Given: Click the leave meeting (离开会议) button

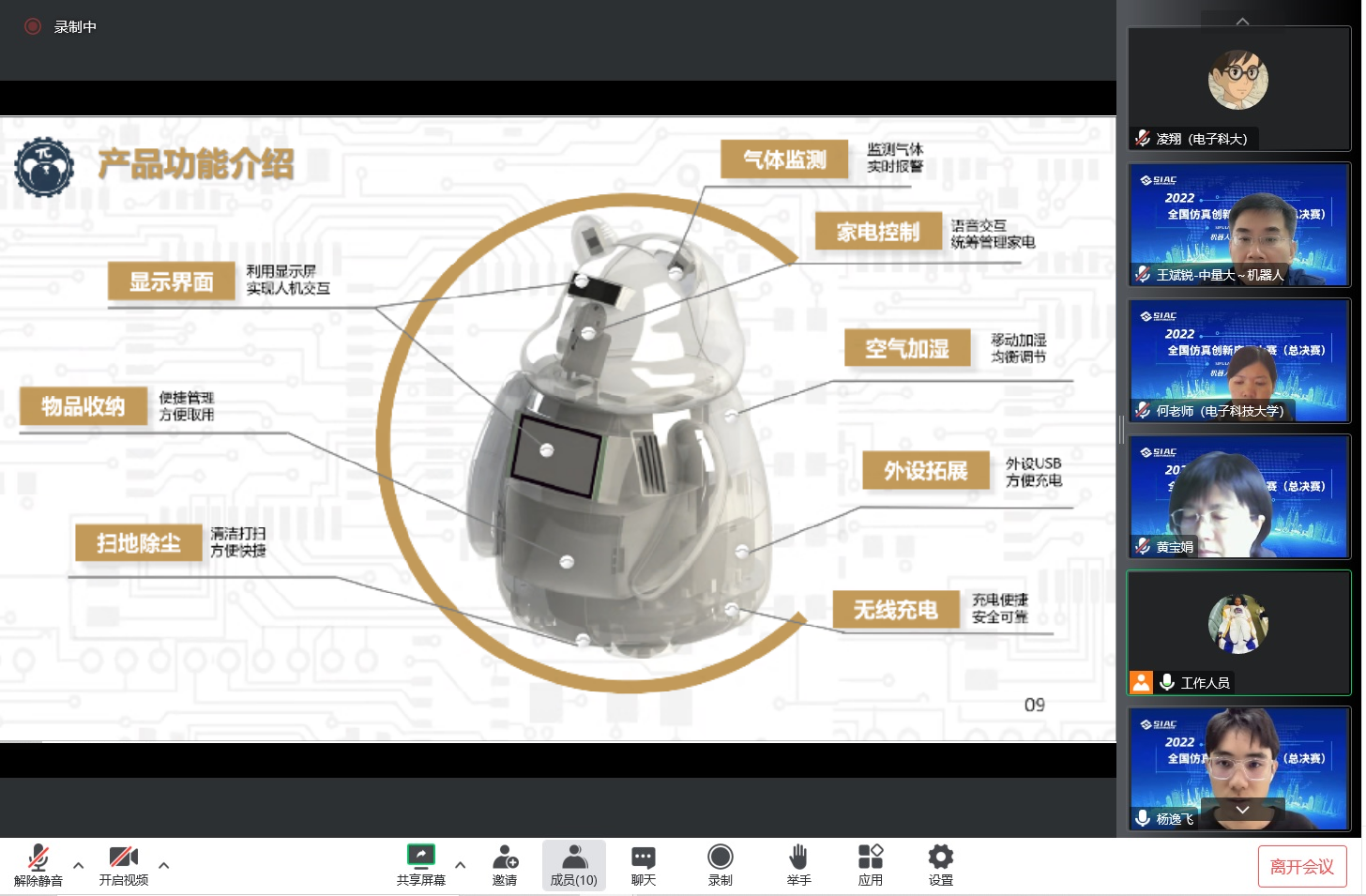Looking at the screenshot, I should pos(1301,866).
